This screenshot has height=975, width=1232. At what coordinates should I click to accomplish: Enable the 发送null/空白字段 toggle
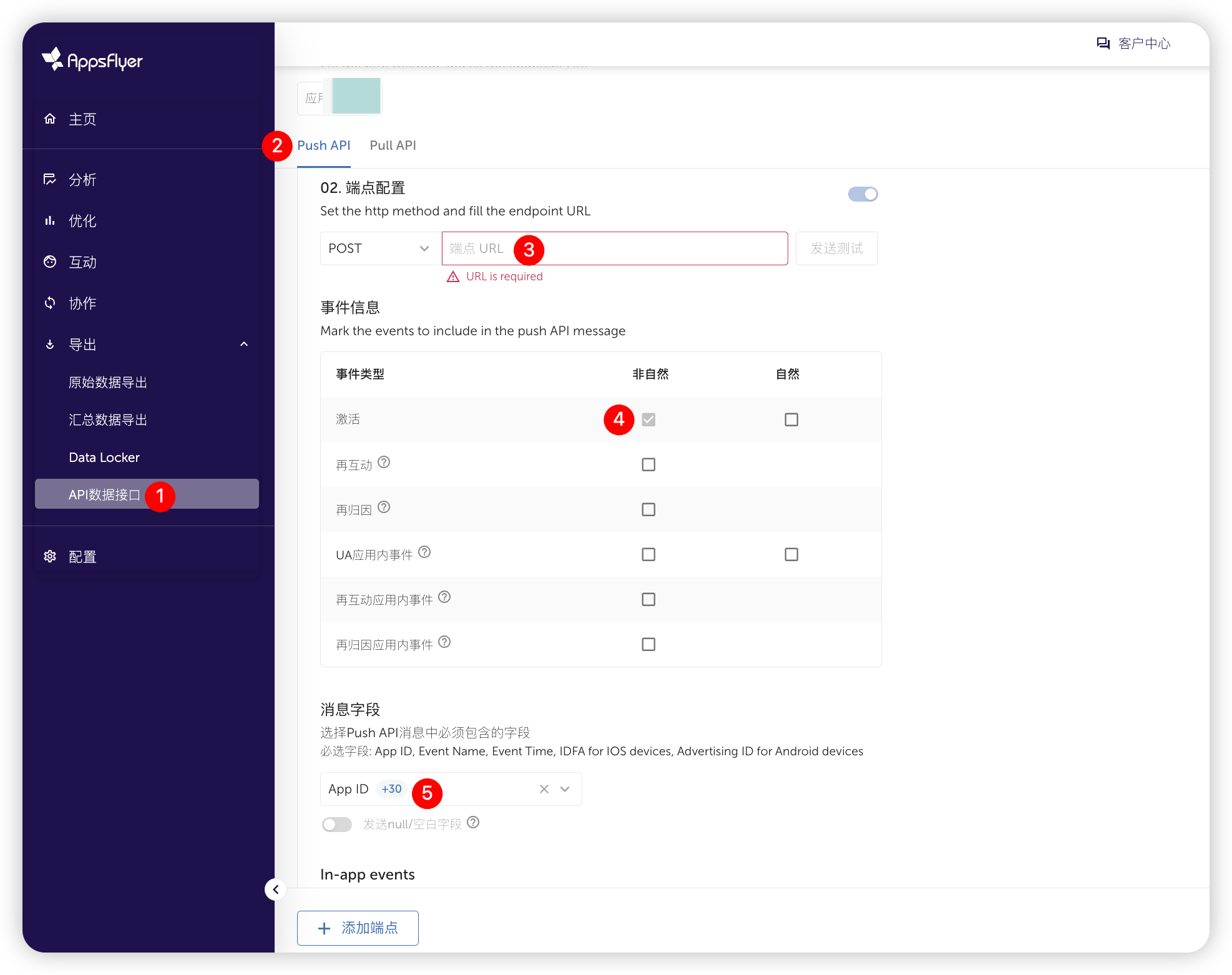pos(336,824)
